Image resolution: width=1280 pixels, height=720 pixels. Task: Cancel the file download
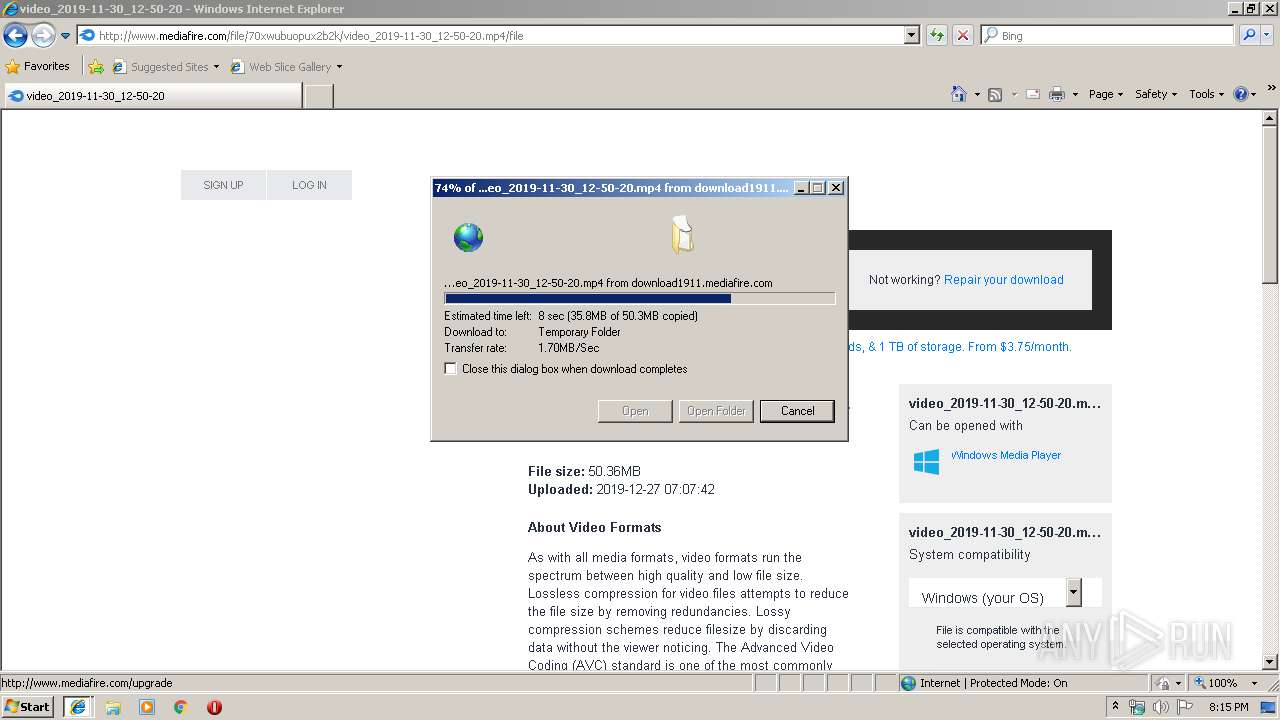pyautogui.click(x=797, y=411)
